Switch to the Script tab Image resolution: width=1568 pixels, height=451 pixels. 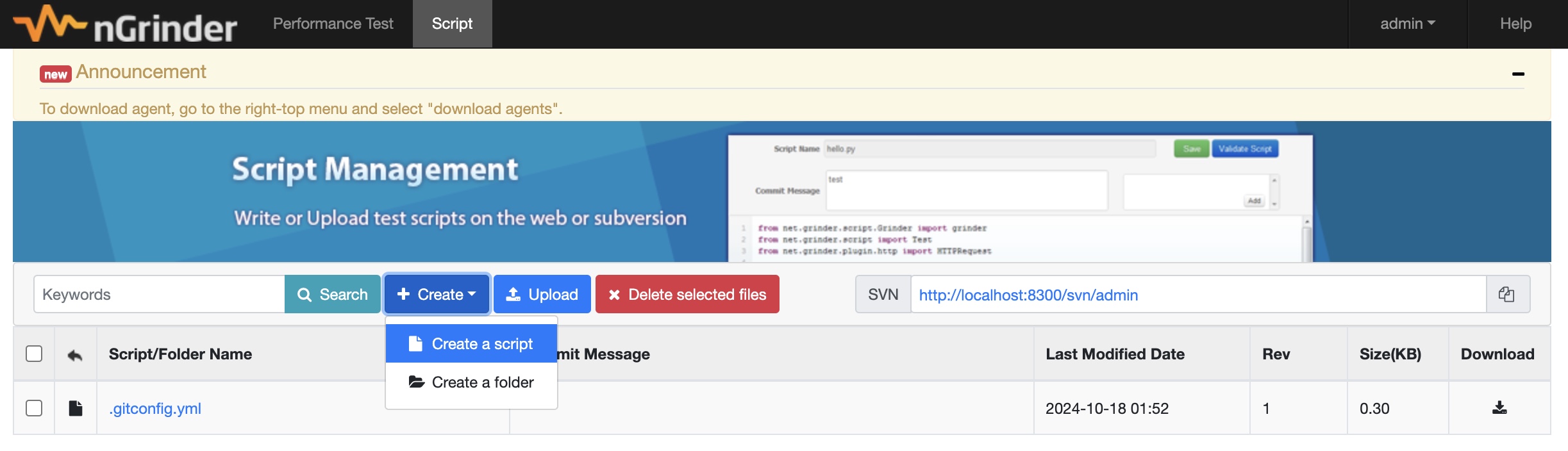tap(452, 24)
